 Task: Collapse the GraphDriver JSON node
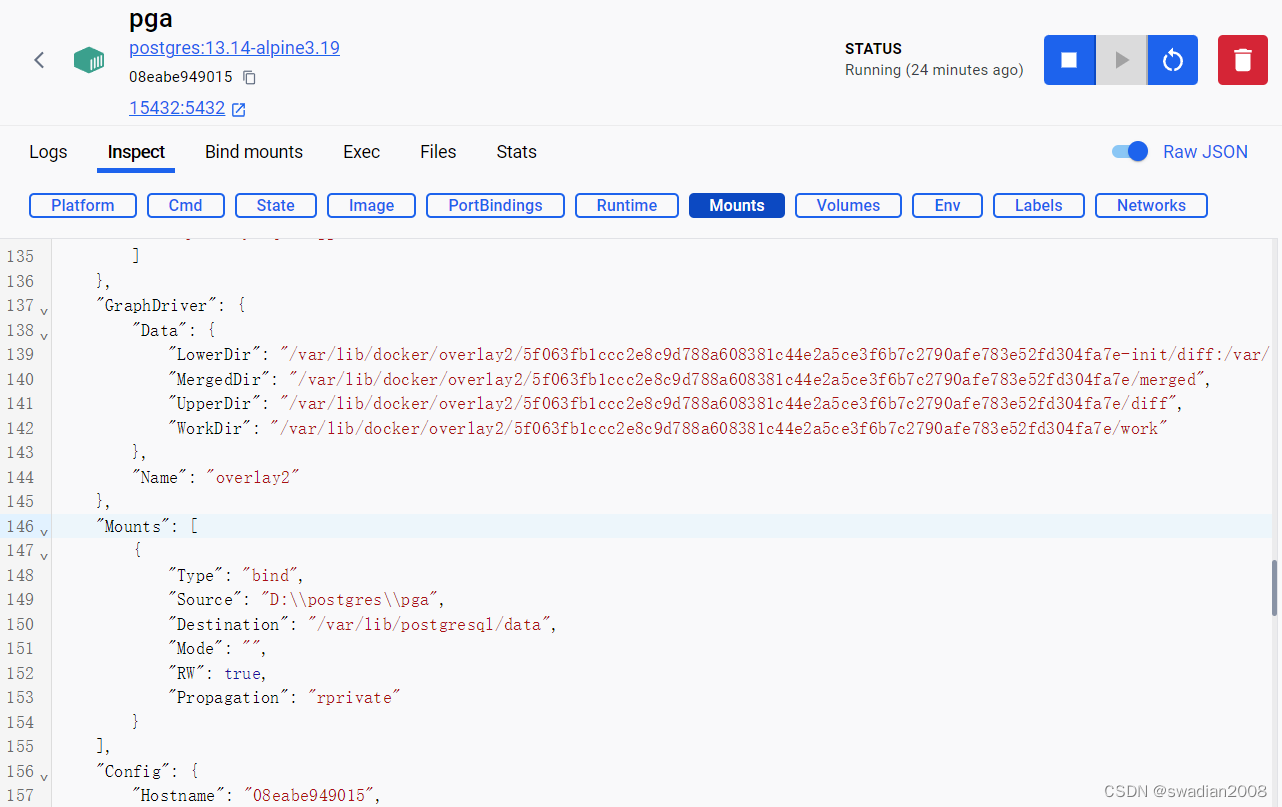[x=44, y=307]
